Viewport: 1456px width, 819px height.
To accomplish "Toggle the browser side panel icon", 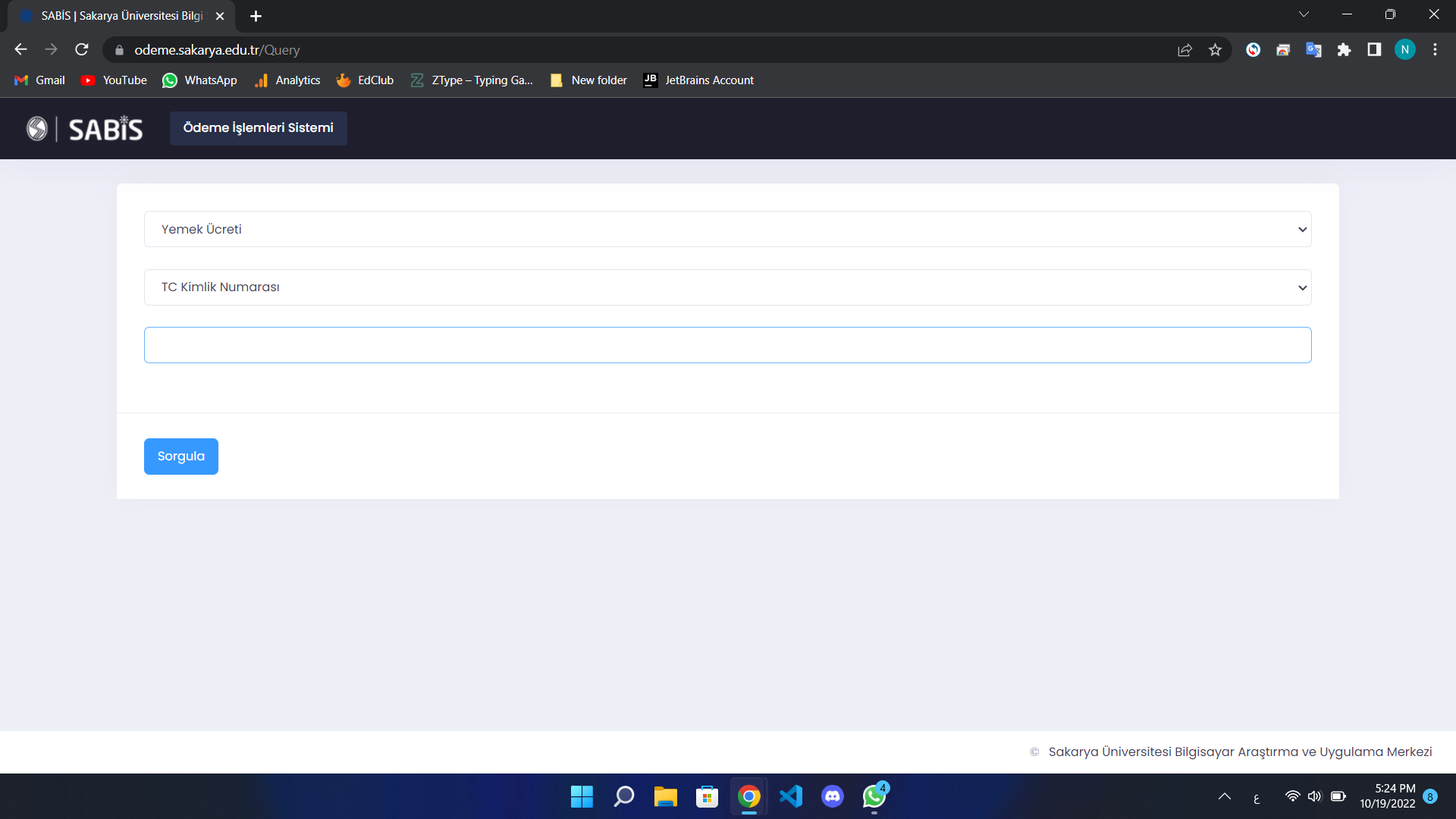I will pyautogui.click(x=1374, y=50).
